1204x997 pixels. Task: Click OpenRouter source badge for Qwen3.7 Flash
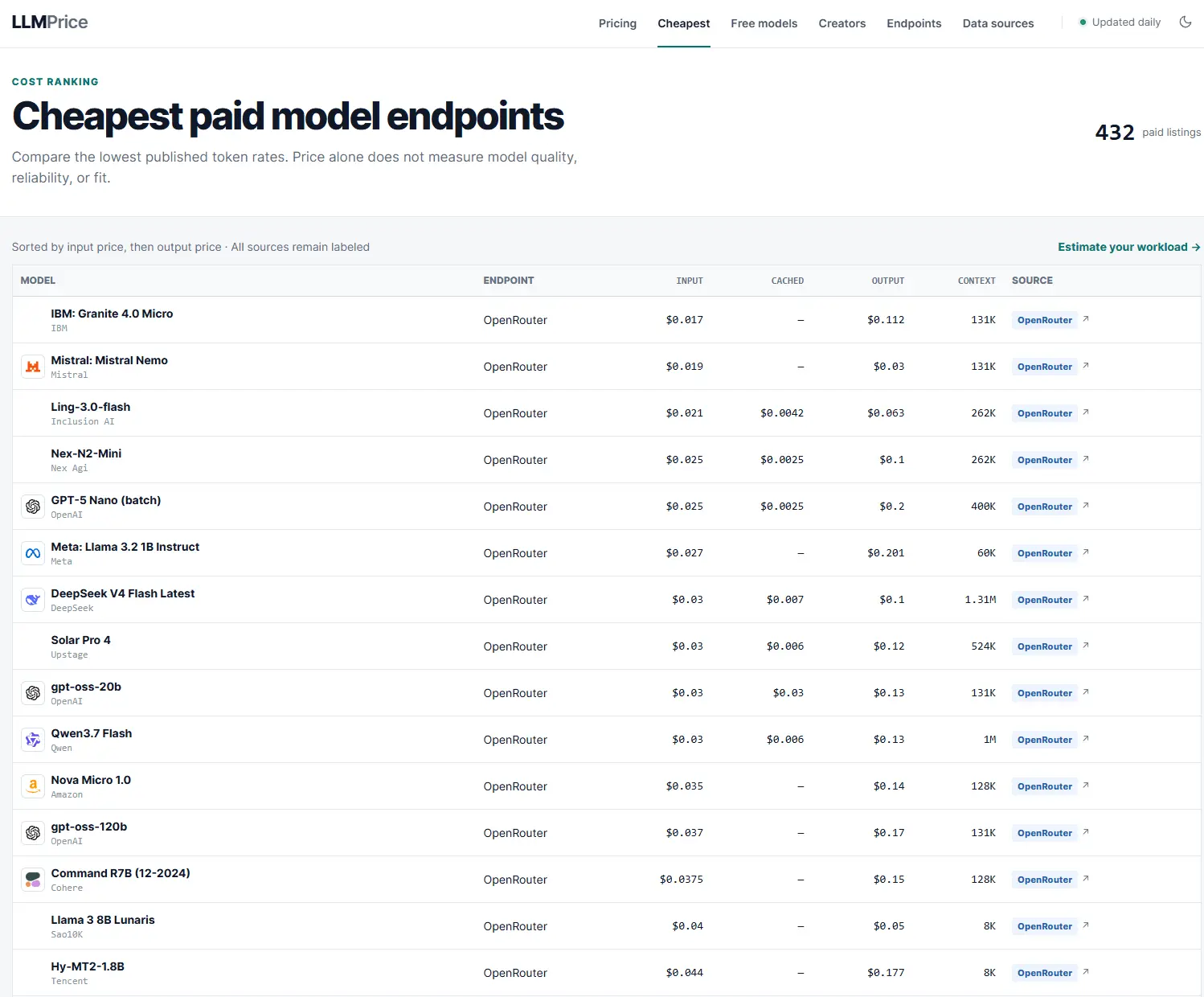(x=1045, y=740)
